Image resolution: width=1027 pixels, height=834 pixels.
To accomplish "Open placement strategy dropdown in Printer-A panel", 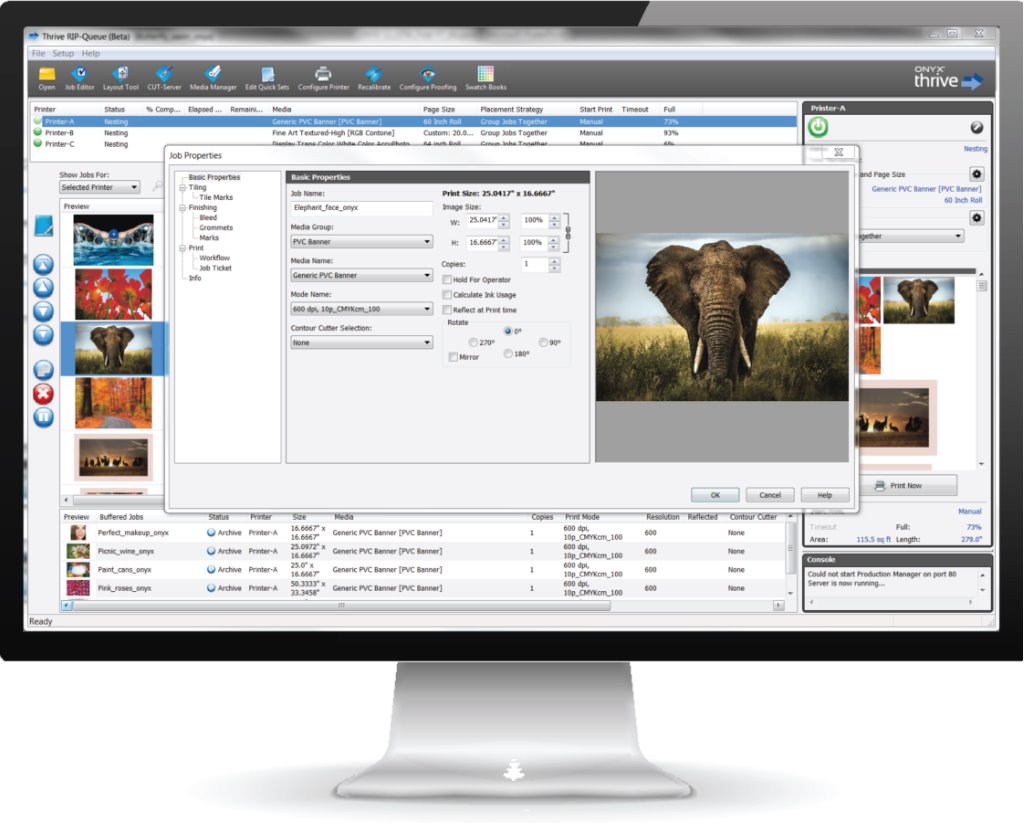I will click(x=912, y=236).
